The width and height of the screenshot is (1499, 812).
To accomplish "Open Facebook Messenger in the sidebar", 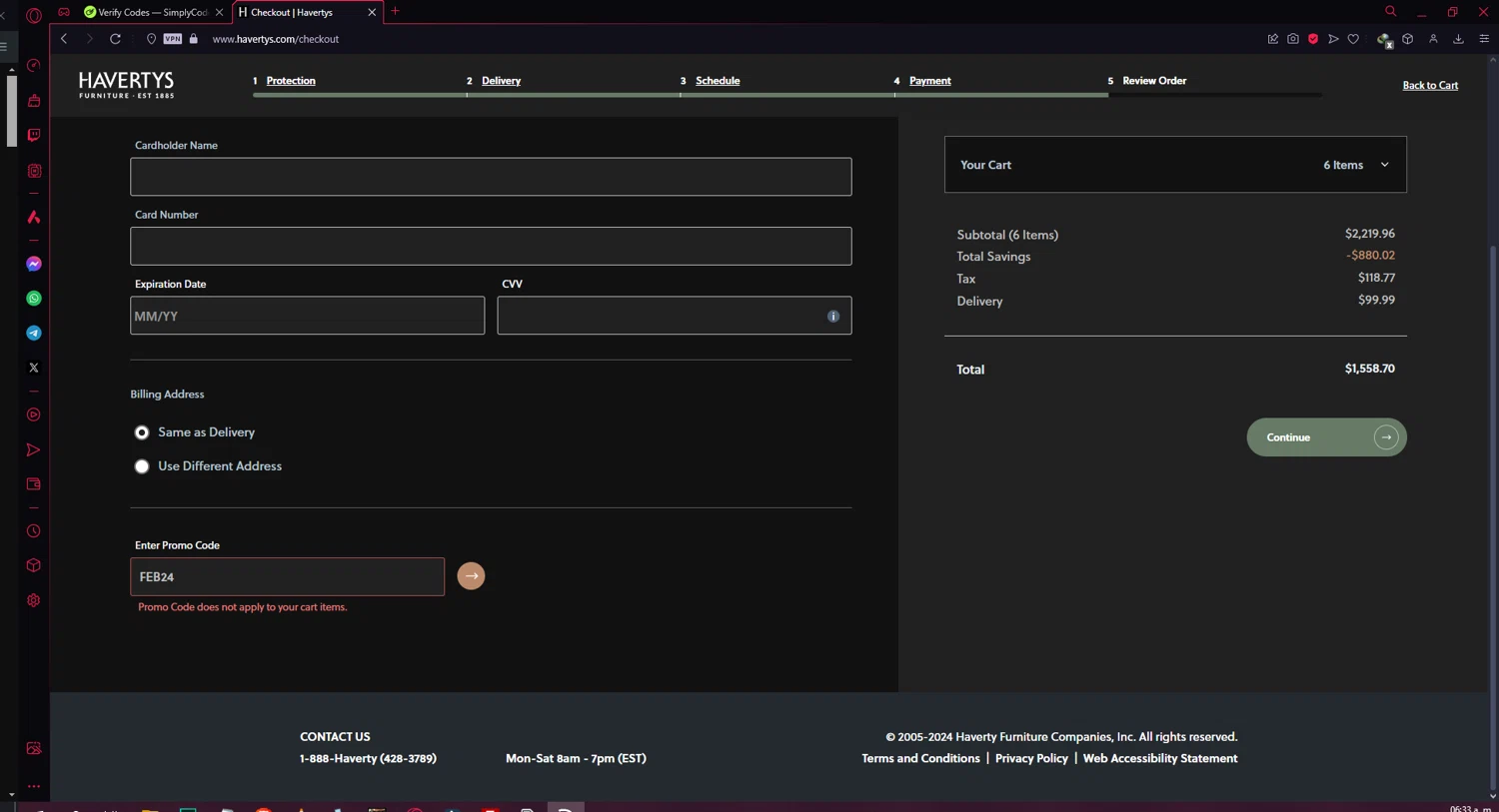I will click(34, 264).
